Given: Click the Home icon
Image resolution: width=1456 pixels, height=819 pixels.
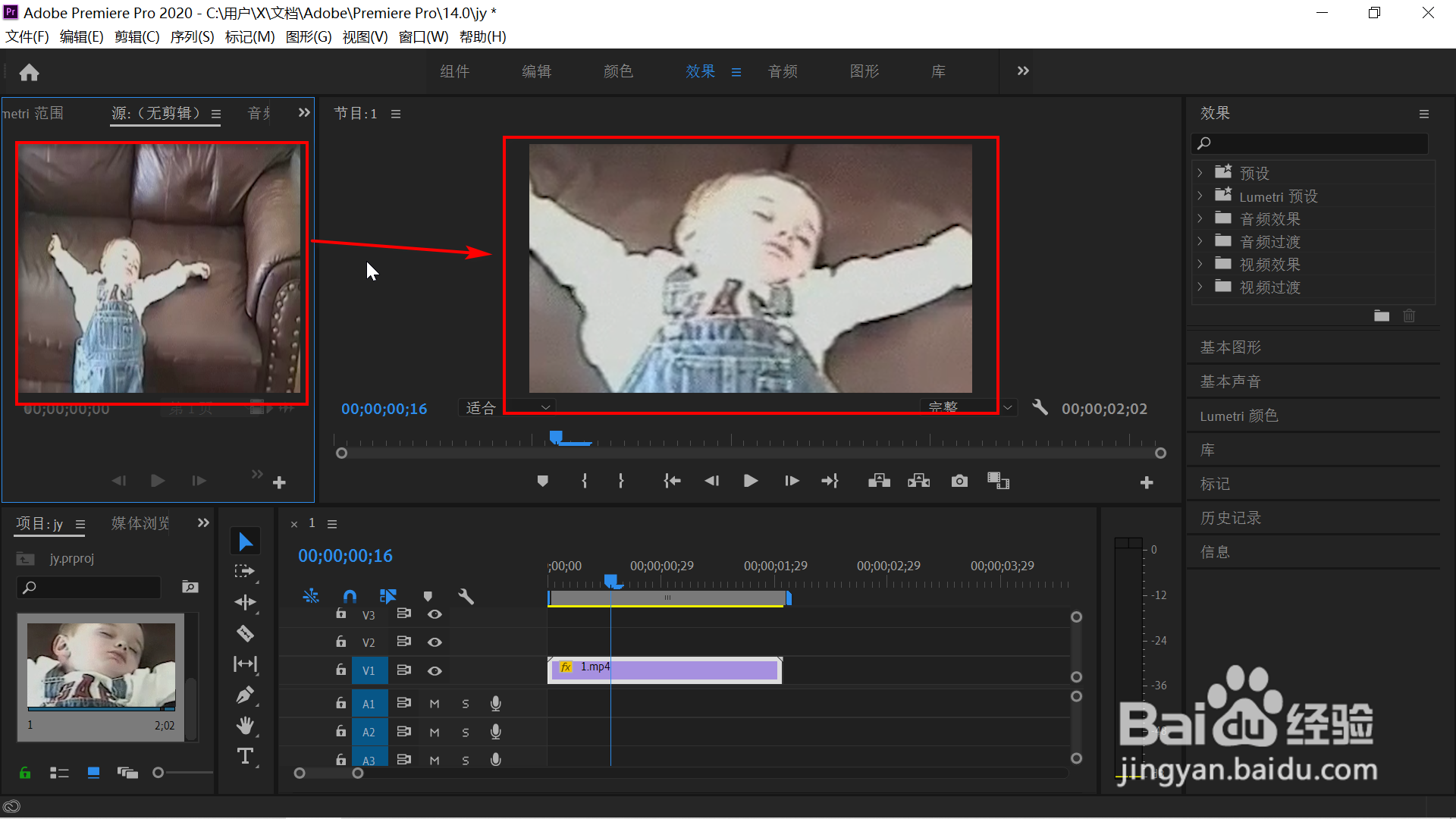Looking at the screenshot, I should pos(29,72).
